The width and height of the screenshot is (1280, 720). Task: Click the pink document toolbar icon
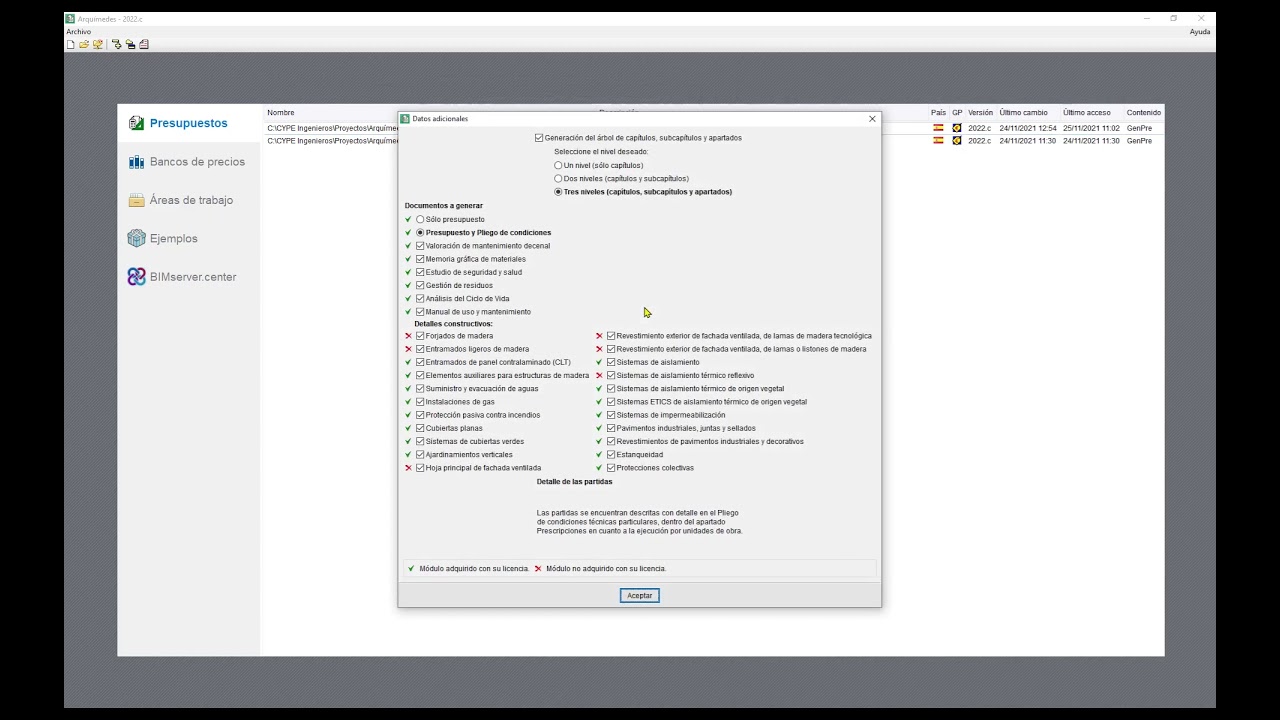pos(144,44)
